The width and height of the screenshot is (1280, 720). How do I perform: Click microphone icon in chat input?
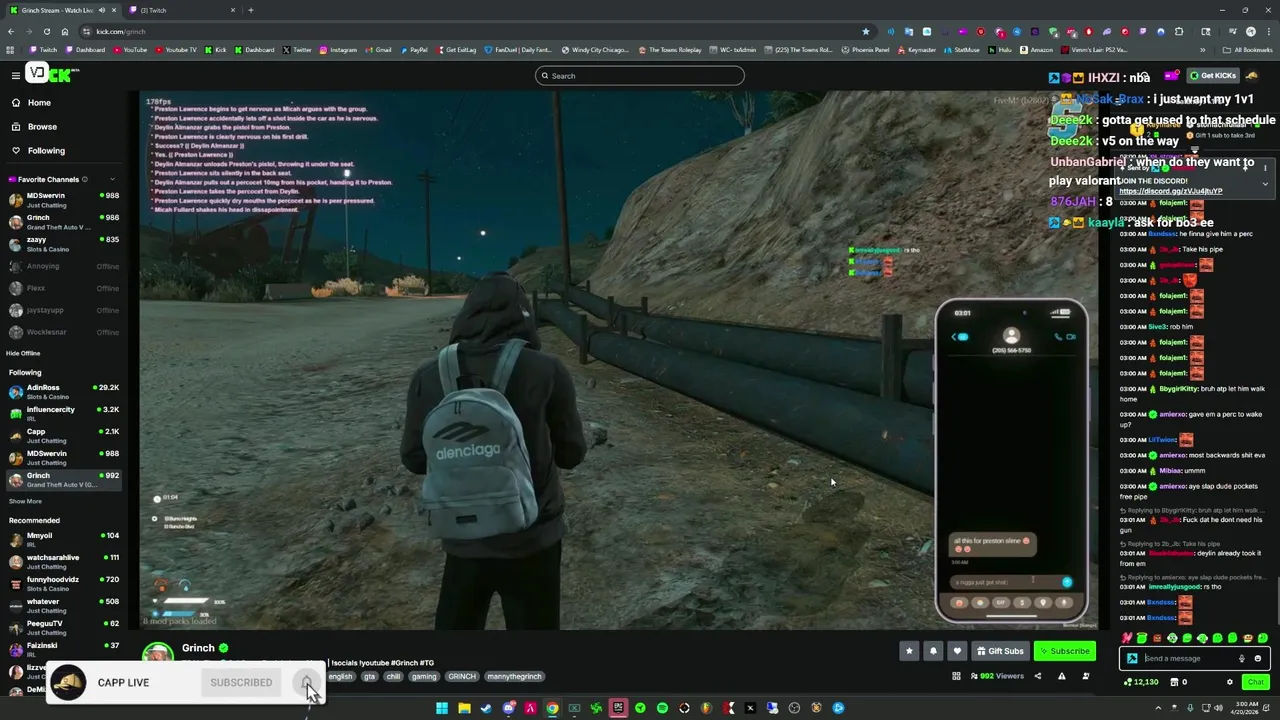pos(1242,658)
